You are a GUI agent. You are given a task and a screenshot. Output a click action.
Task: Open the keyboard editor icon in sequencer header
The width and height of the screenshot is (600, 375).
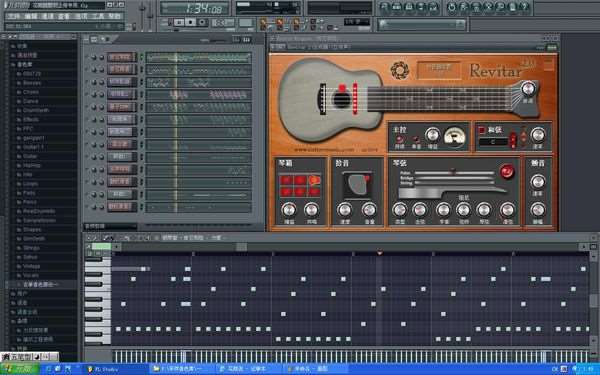point(236,39)
